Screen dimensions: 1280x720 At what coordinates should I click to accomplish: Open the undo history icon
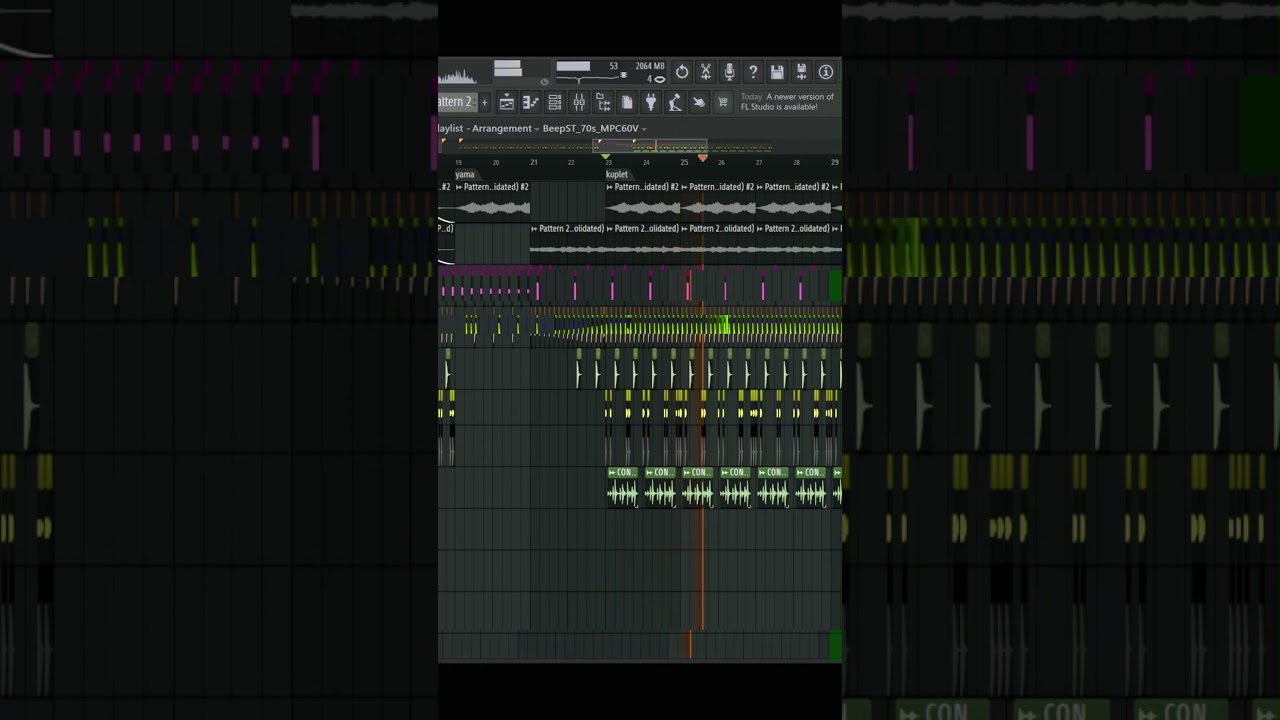(682, 72)
